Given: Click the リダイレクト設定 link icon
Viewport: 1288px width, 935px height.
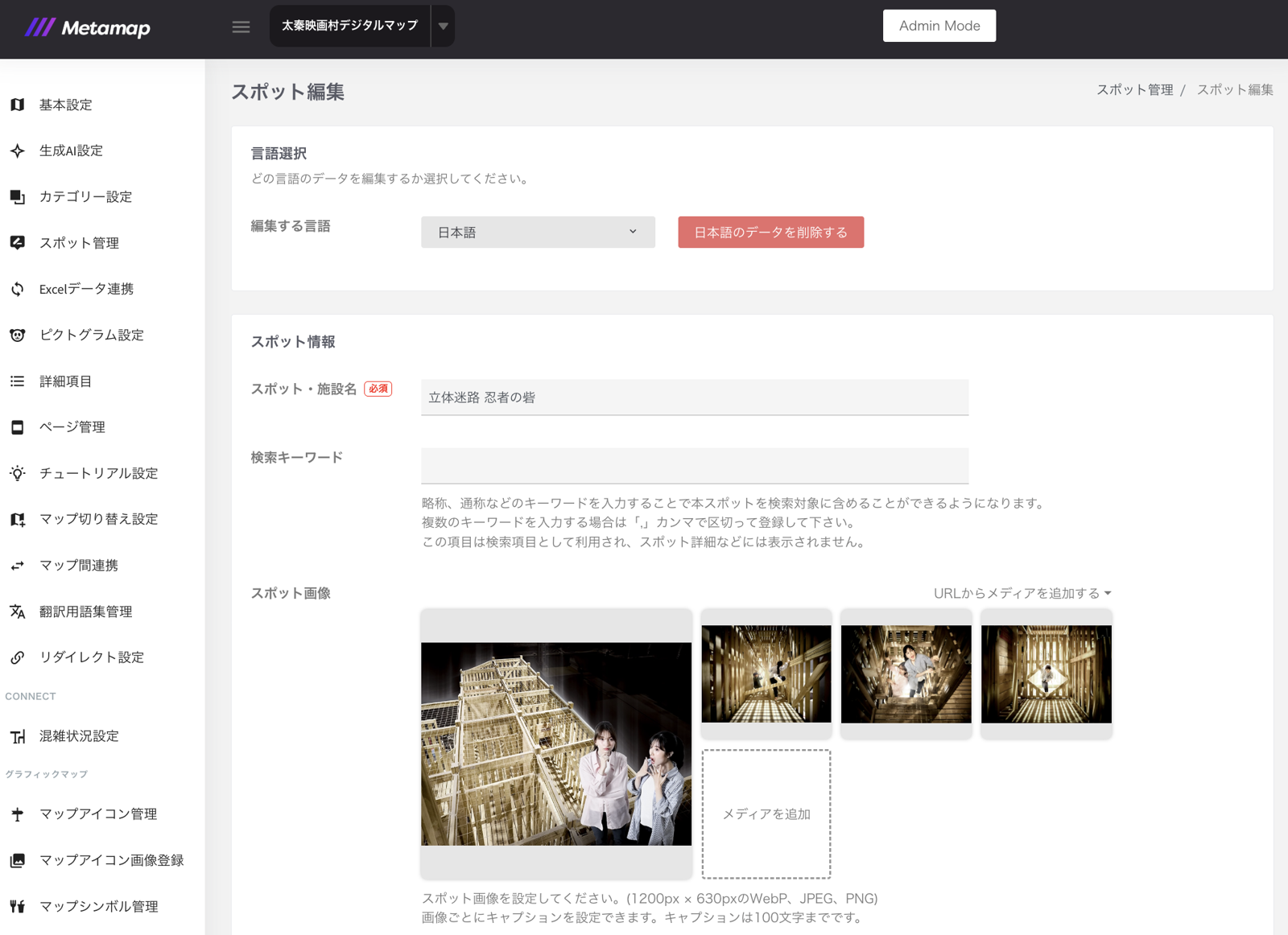Looking at the screenshot, I should tap(18, 657).
